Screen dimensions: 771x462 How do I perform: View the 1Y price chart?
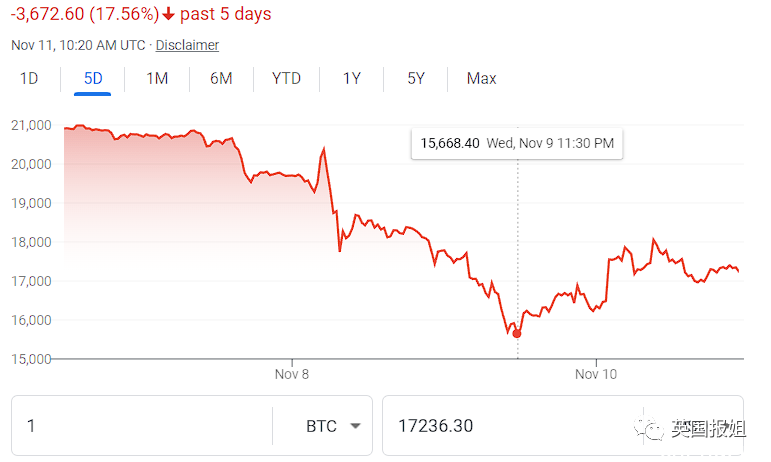[351, 78]
